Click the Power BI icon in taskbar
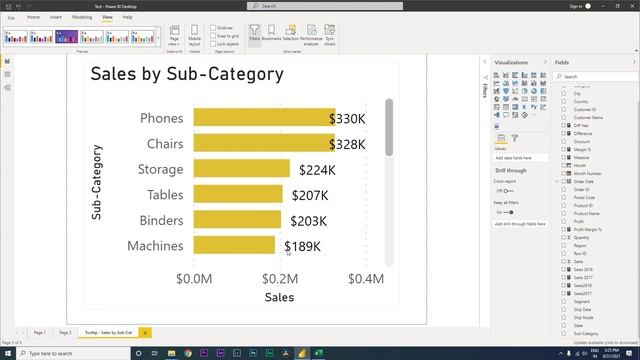This screenshot has height=360, width=640. (302, 353)
